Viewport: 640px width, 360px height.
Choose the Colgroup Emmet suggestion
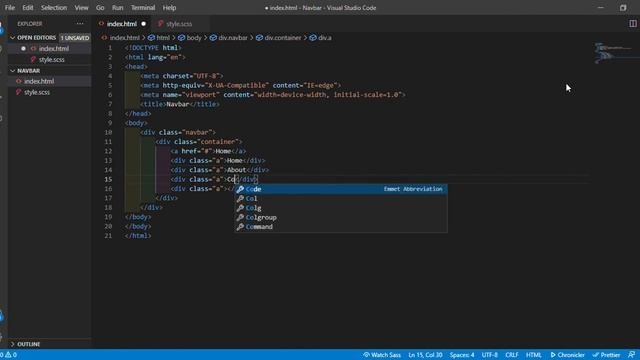tap(341, 218)
